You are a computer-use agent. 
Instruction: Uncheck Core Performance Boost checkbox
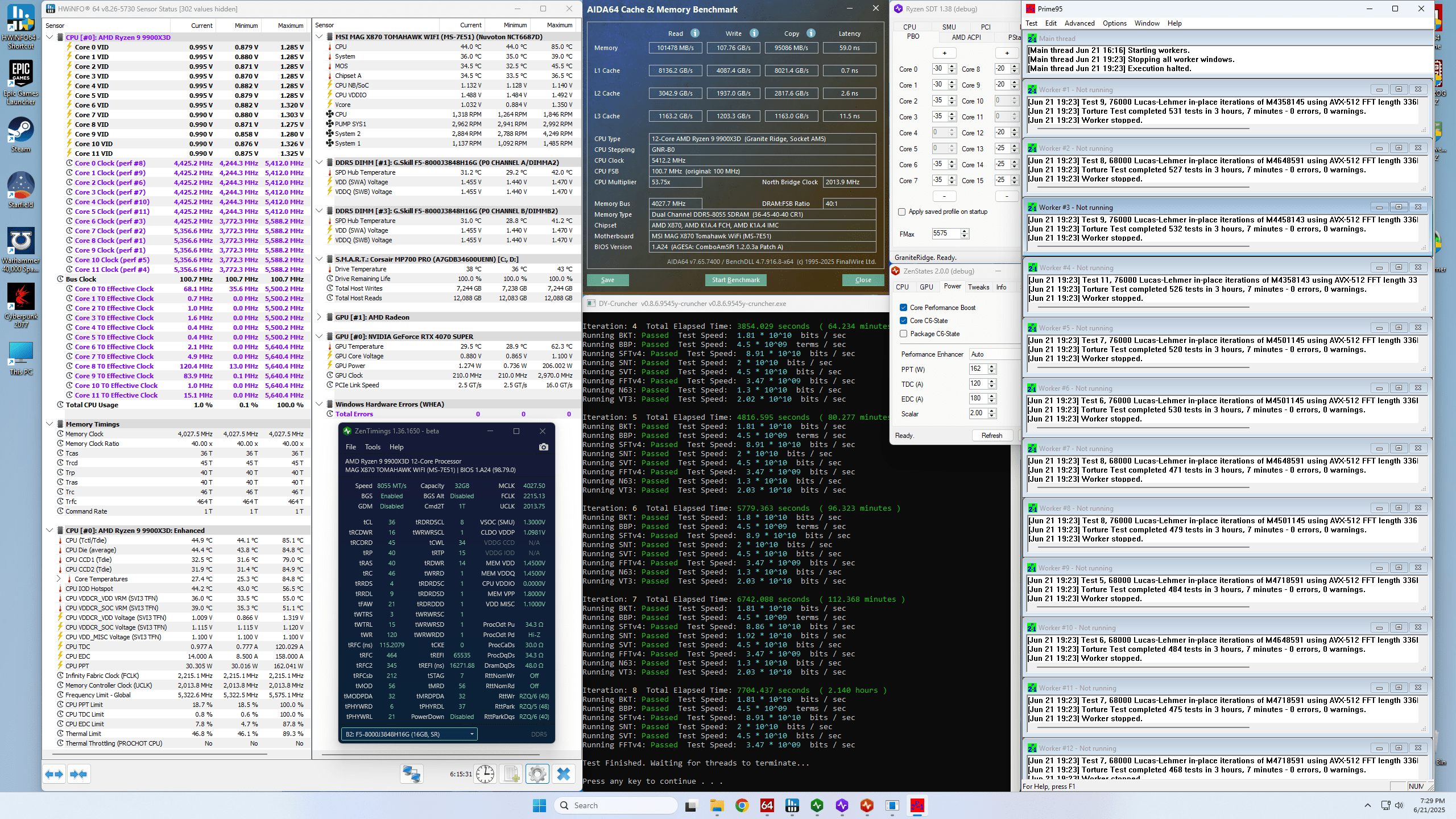(903, 308)
